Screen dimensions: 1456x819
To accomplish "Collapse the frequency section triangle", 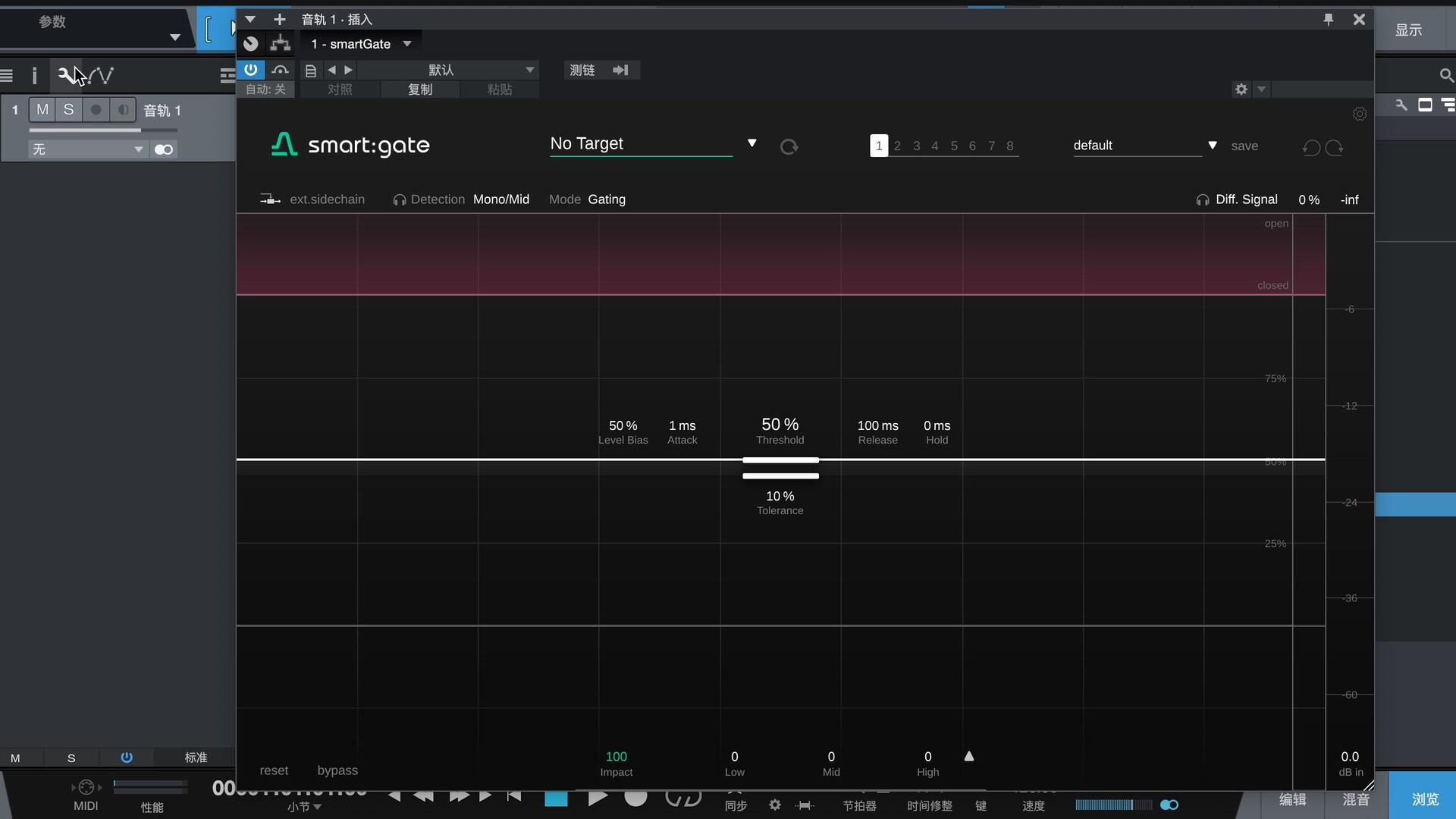I will [968, 756].
